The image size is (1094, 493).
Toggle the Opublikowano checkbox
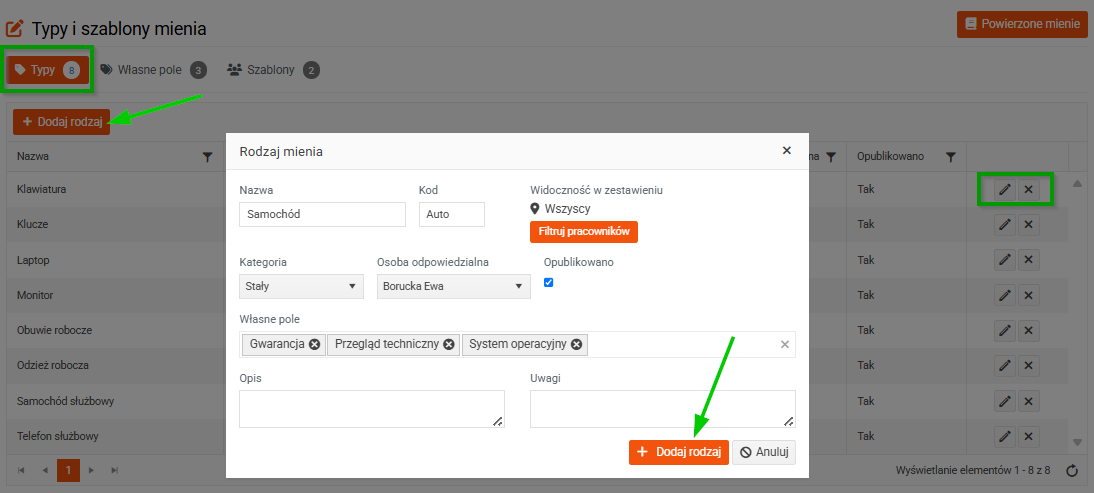[x=548, y=282]
